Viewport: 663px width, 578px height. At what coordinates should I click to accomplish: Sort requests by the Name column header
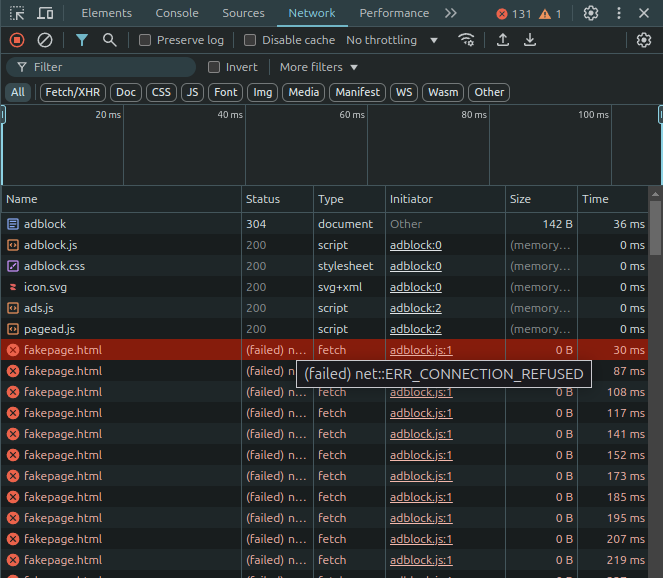coord(121,199)
